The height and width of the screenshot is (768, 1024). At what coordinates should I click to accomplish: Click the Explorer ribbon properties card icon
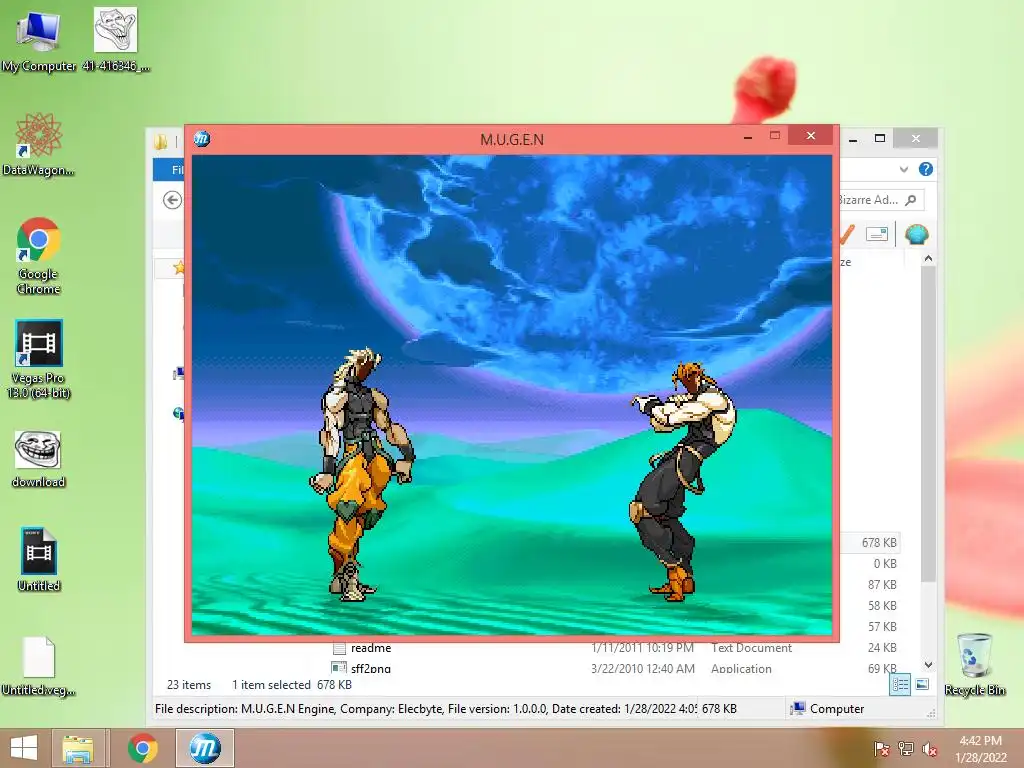876,234
